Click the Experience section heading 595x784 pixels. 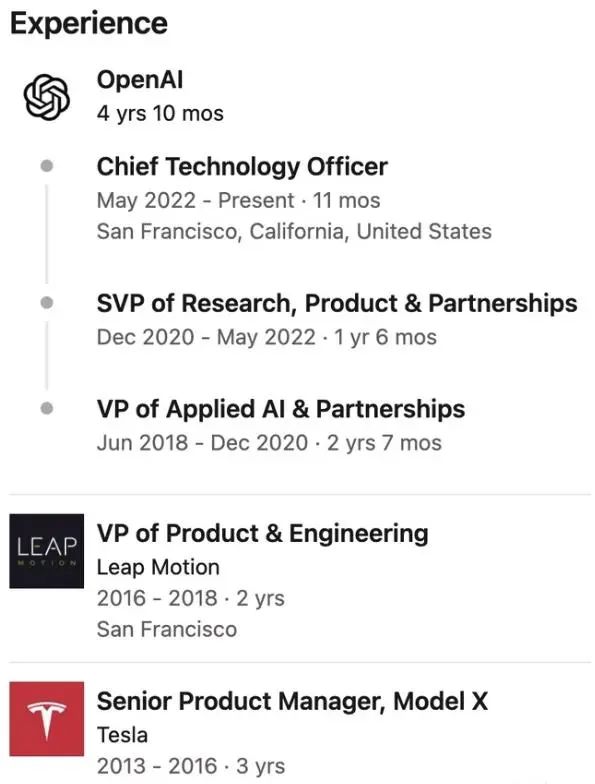(89, 24)
